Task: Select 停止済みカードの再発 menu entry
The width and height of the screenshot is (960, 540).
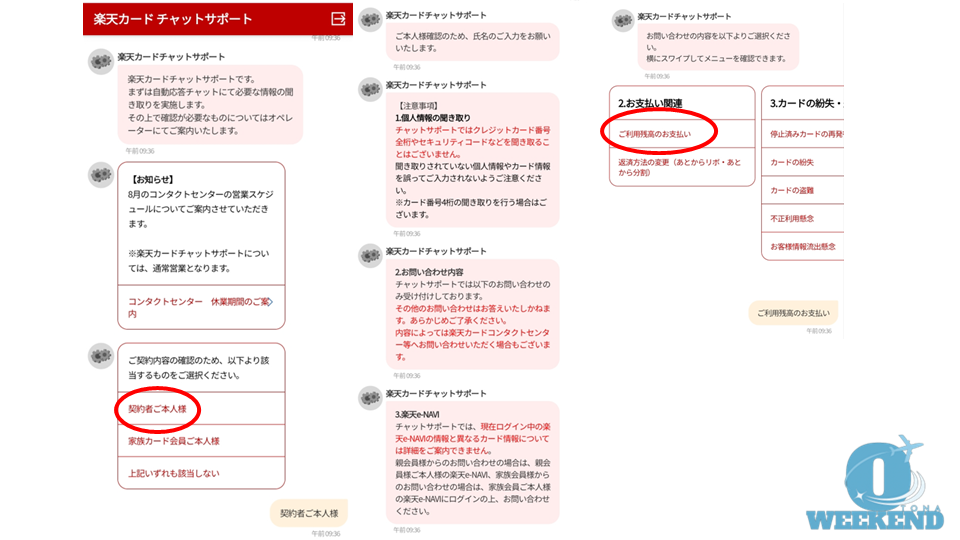Action: pos(803,134)
